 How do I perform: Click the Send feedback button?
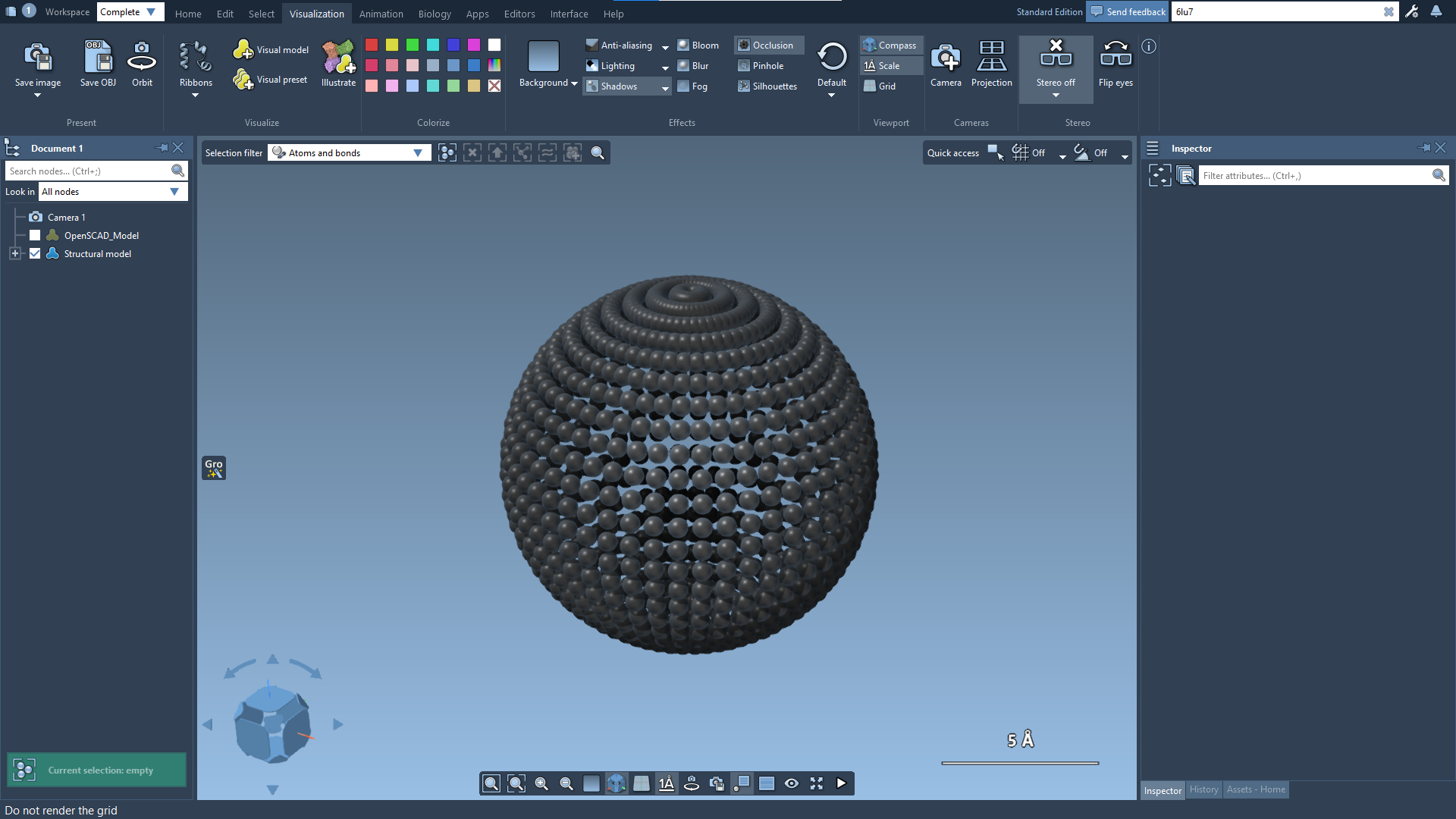[x=1128, y=11]
